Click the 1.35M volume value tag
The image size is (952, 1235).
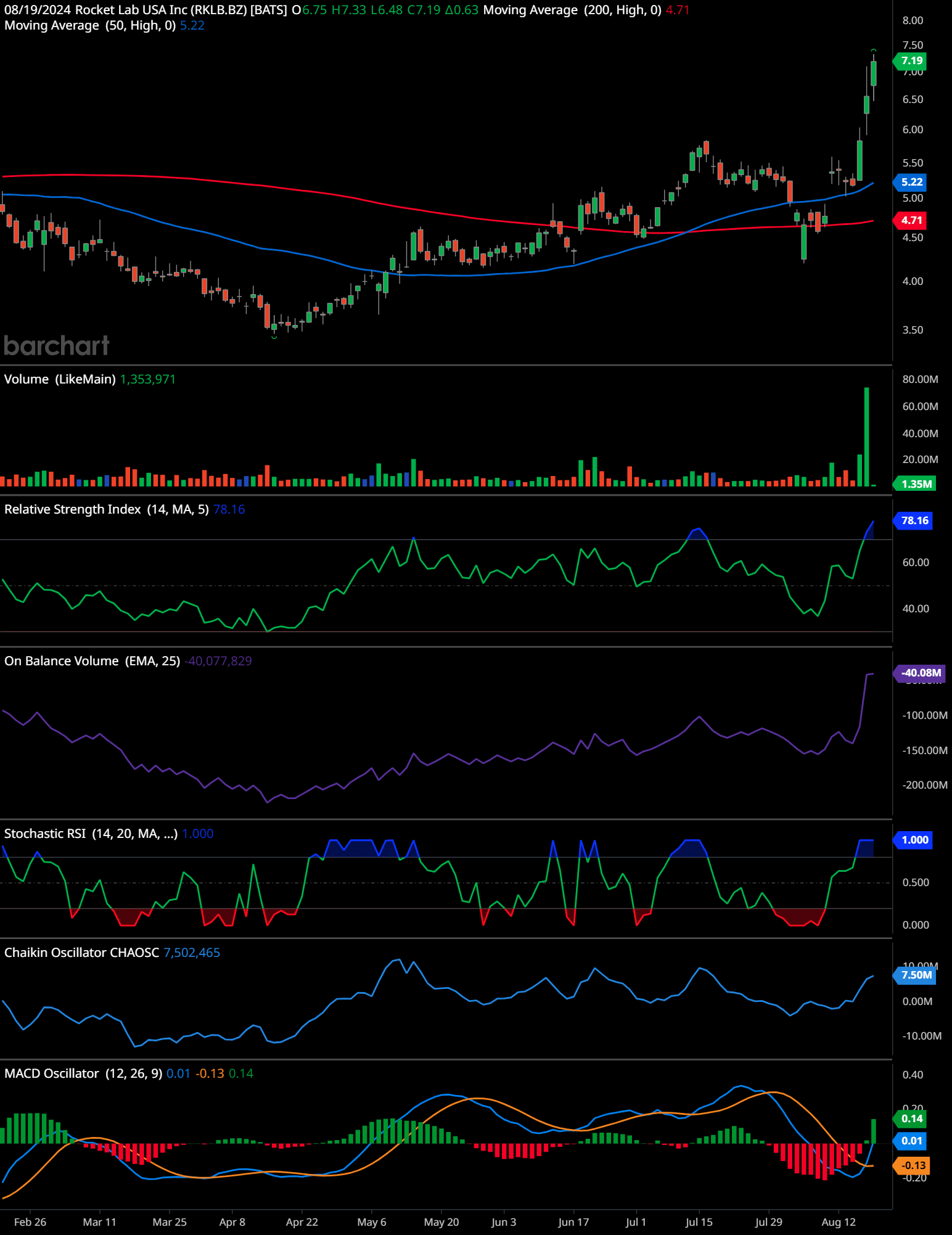915,484
